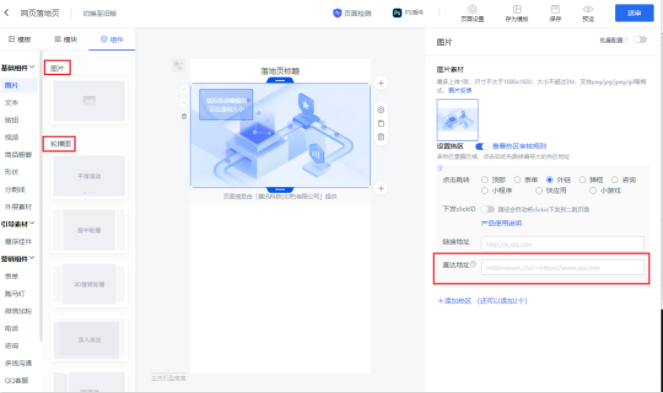Open settings icon in right canvas toolbar
The width and height of the screenshot is (663, 393).
381,110
